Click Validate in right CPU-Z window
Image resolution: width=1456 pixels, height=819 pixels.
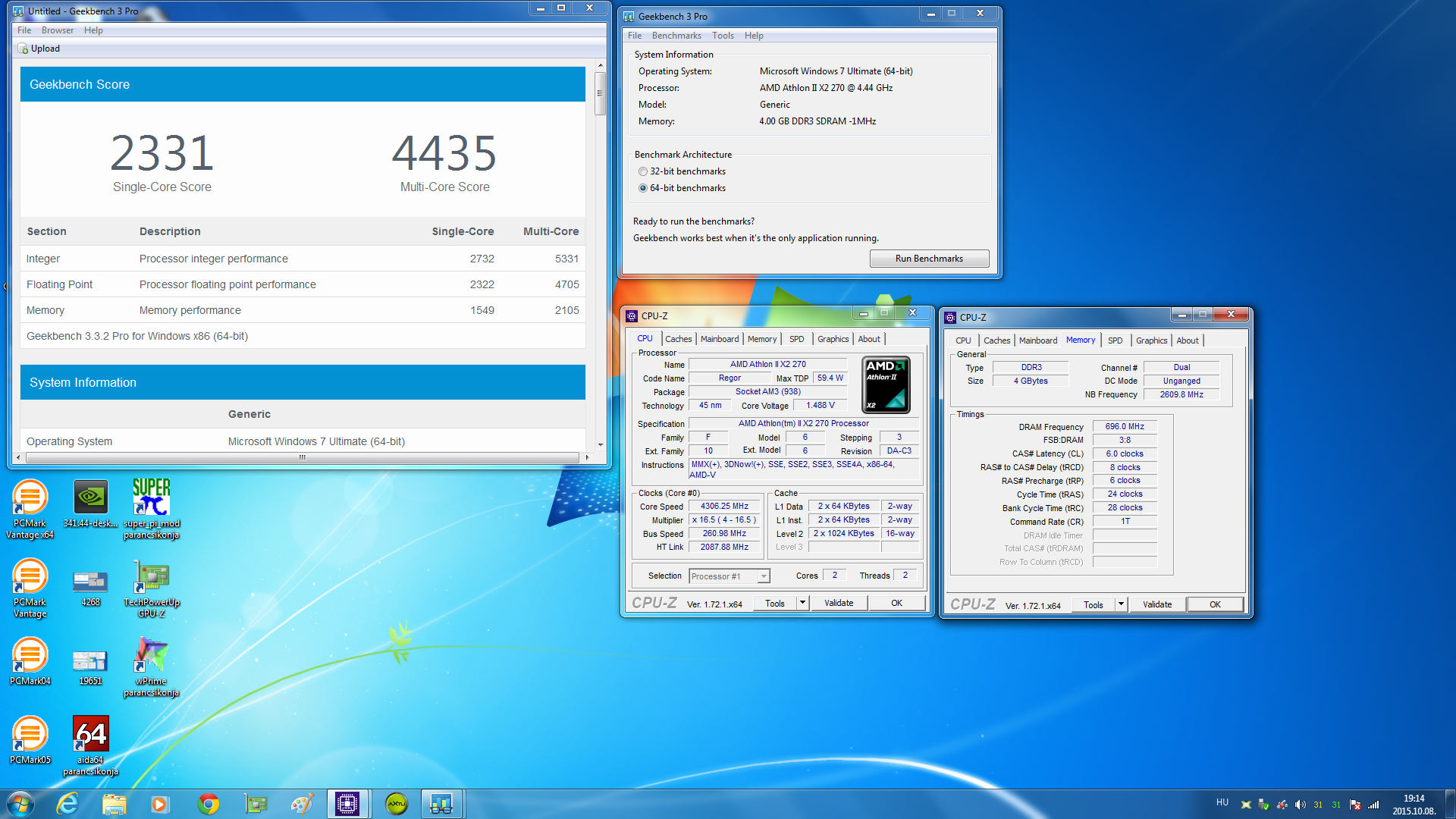[x=1157, y=604]
